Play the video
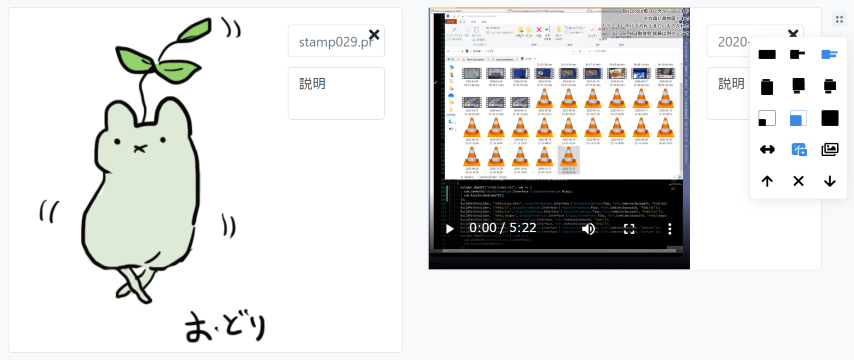This screenshot has width=854, height=360. [x=449, y=229]
